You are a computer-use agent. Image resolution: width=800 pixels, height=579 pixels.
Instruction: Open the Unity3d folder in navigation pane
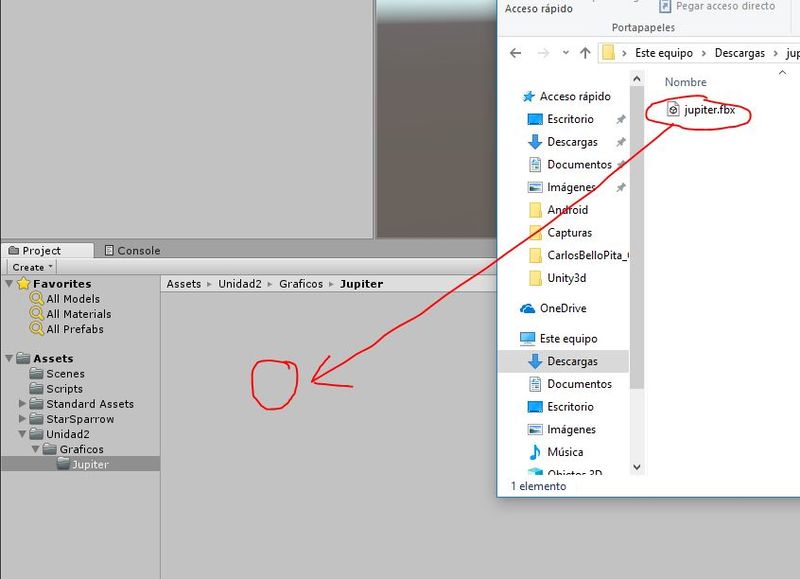pyautogui.click(x=566, y=278)
